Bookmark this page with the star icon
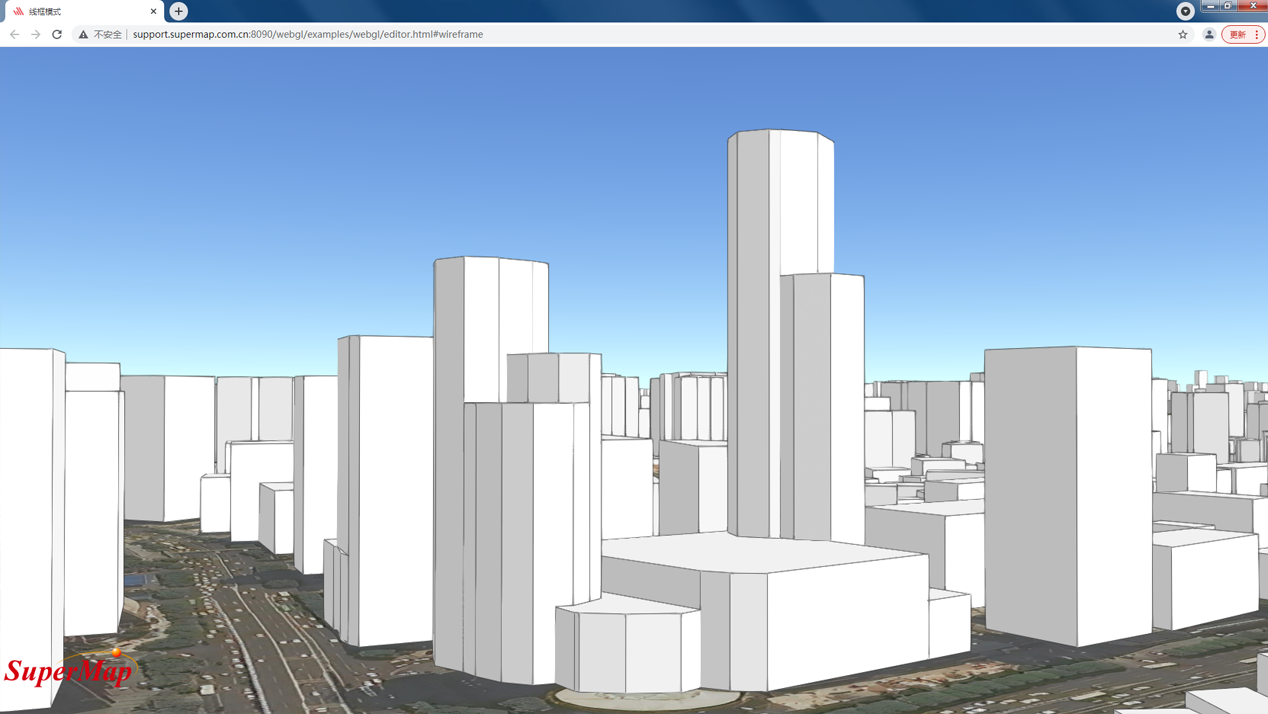The height and width of the screenshot is (714, 1268). click(x=1183, y=34)
